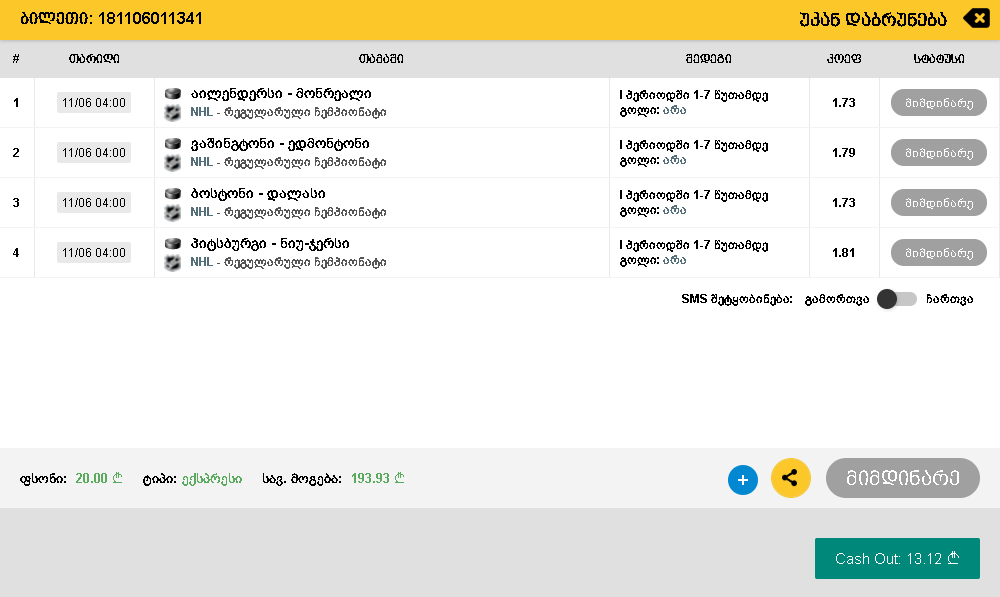
Task: Share ticket with yellow share icon
Action: (x=791, y=478)
